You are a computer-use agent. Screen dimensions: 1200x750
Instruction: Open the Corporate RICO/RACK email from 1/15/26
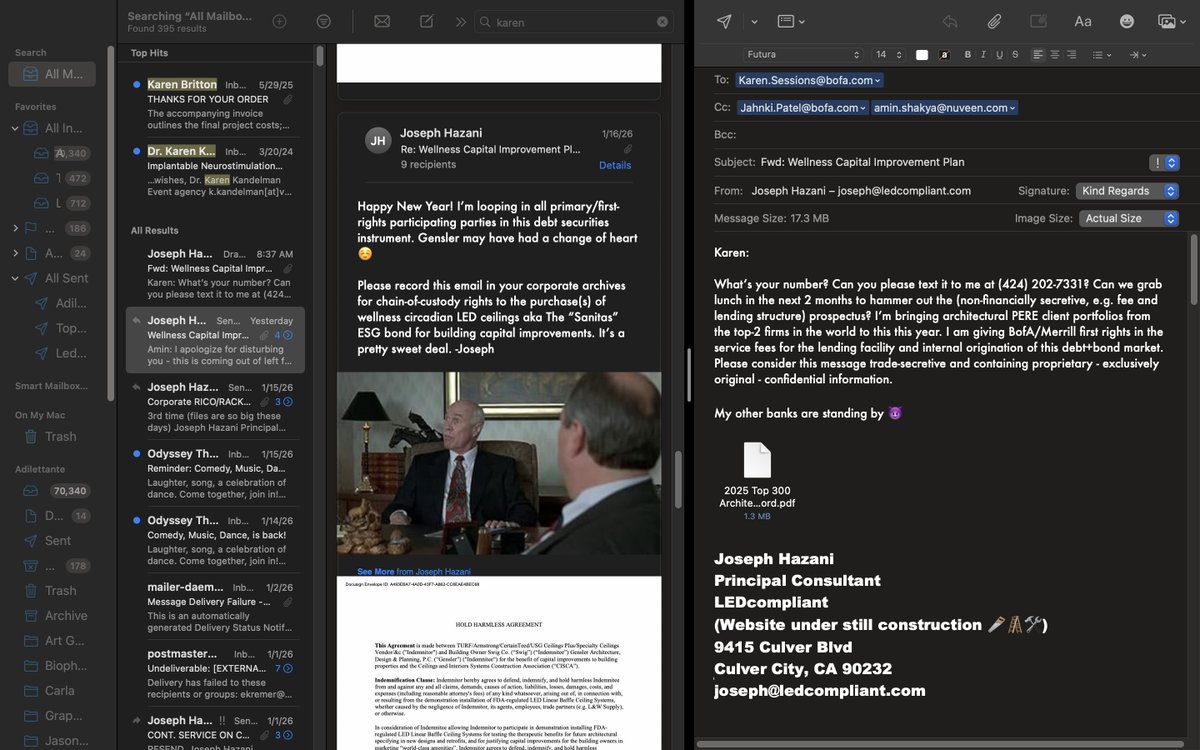[215, 407]
